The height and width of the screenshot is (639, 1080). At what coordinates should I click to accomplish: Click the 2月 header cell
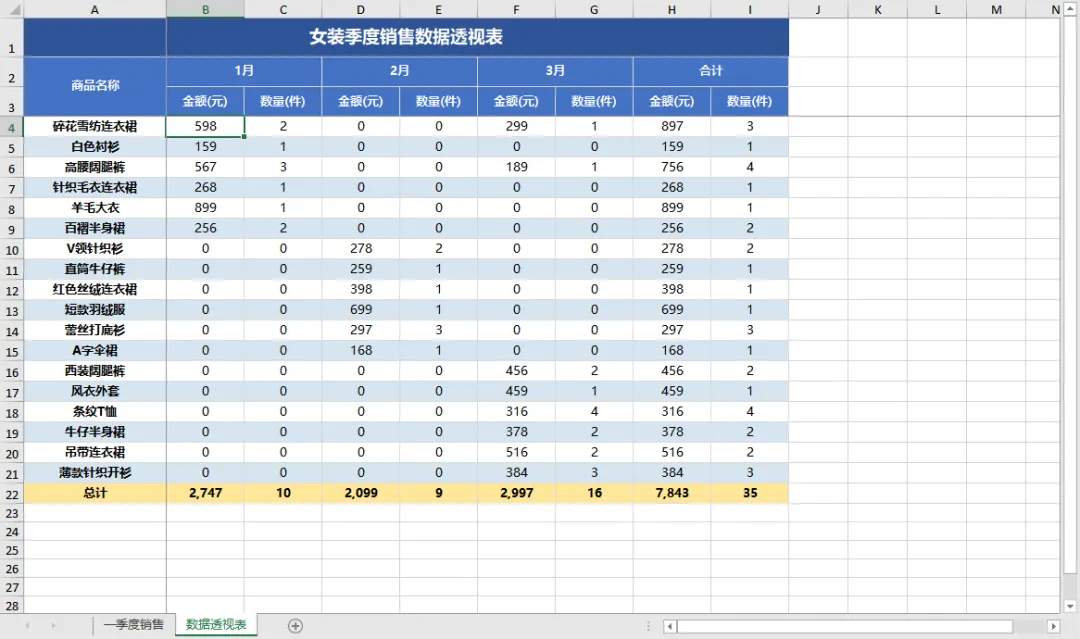[x=399, y=71]
